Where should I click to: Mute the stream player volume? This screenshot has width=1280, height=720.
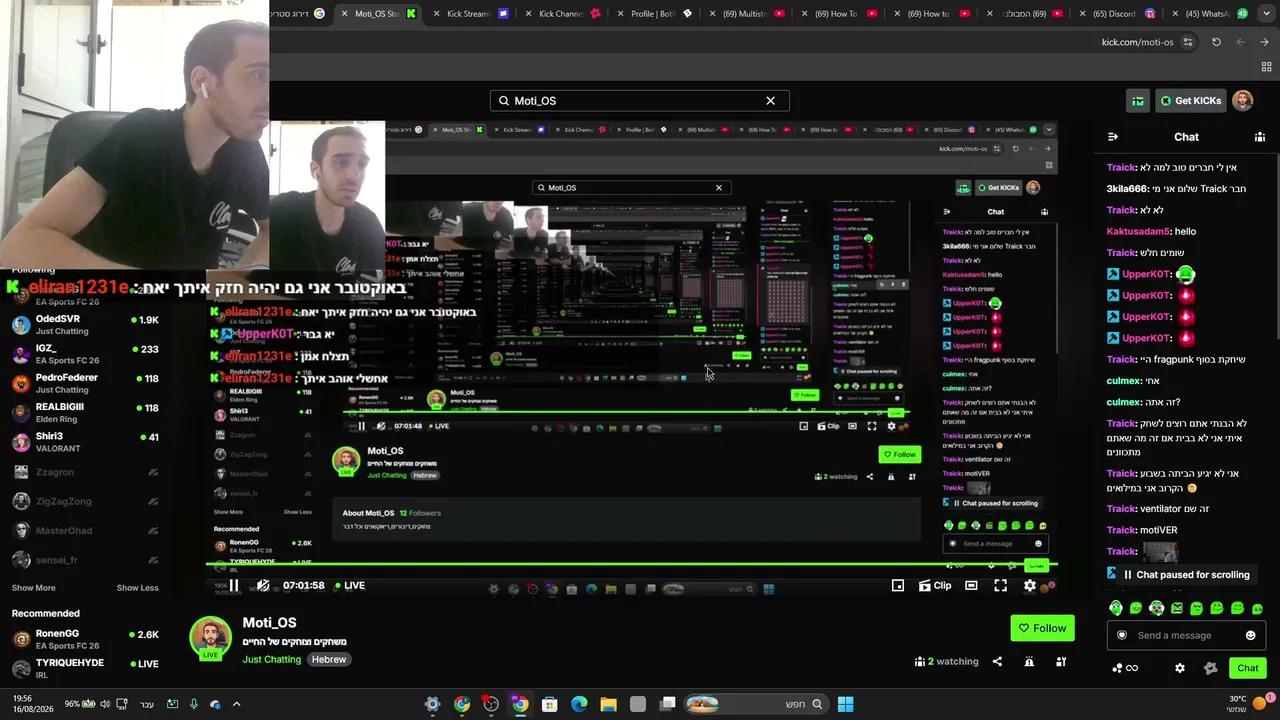click(263, 586)
